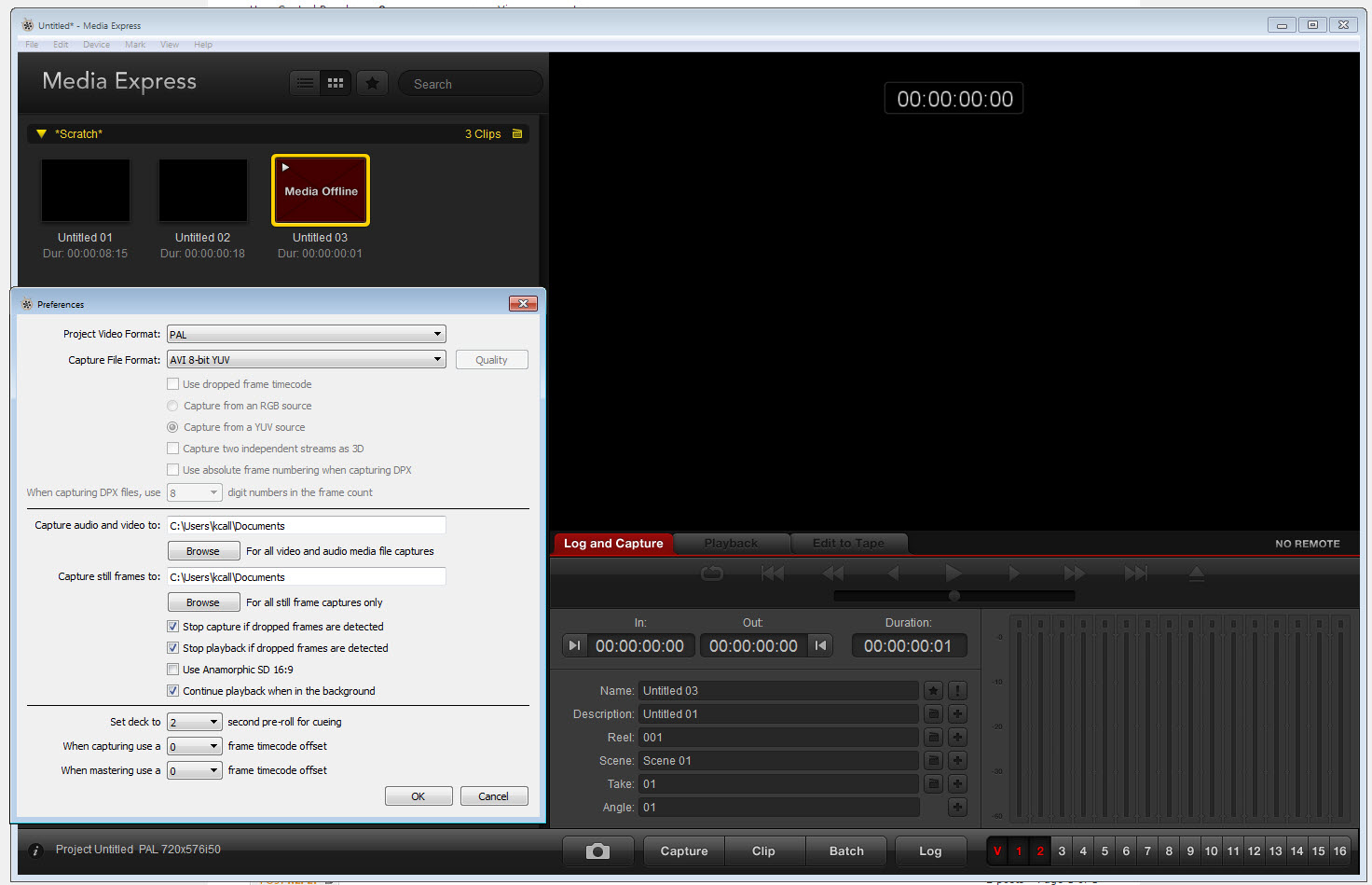Open mastering frame timecode offset dropdown
This screenshot has width=1372, height=885.
point(194,770)
